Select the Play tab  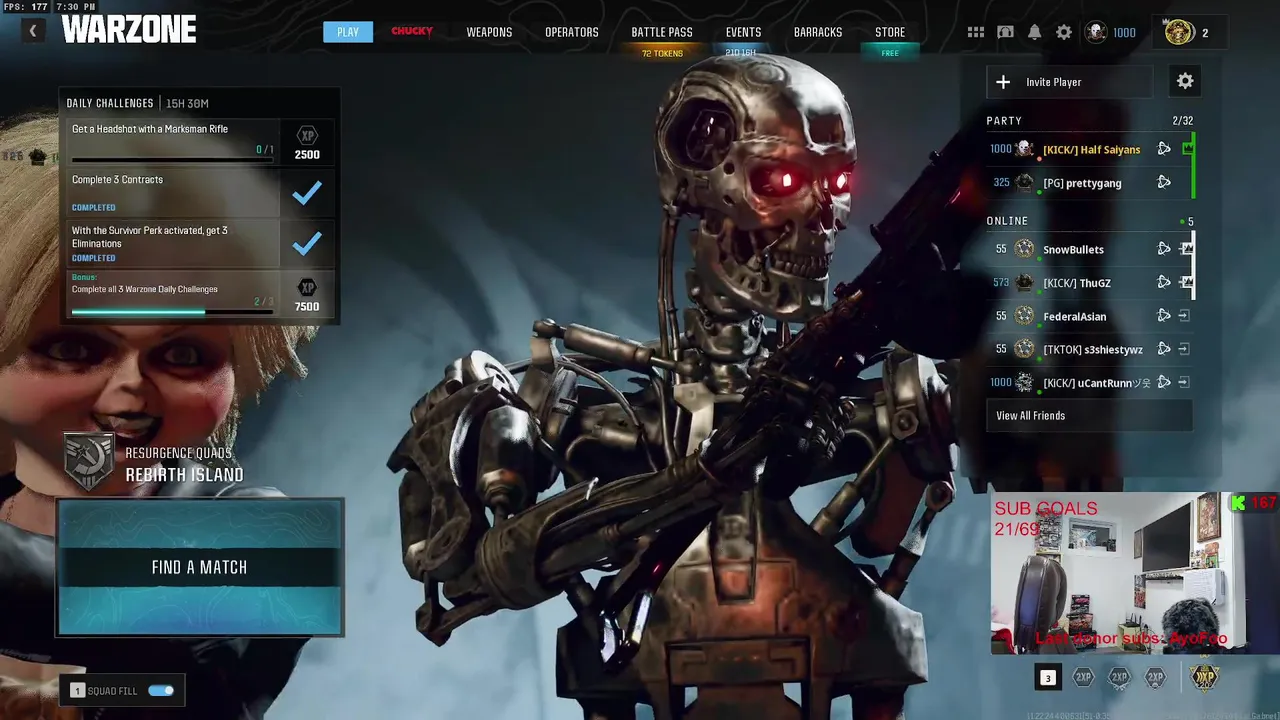[x=348, y=32]
